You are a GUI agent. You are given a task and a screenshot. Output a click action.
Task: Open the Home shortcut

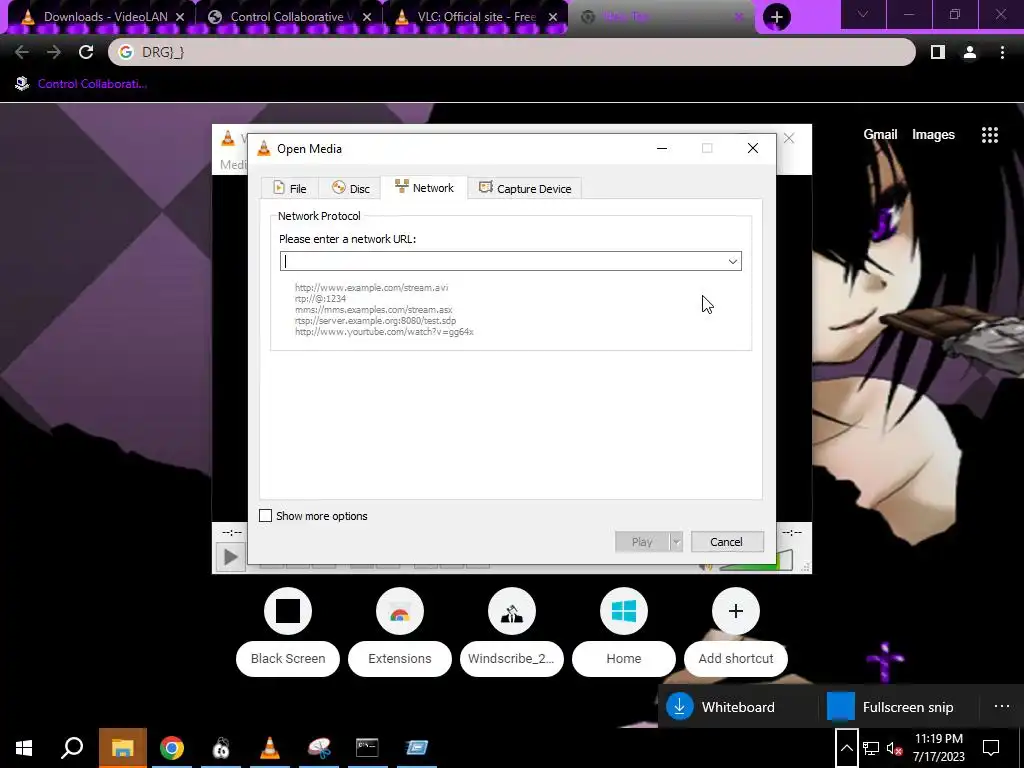tap(624, 631)
